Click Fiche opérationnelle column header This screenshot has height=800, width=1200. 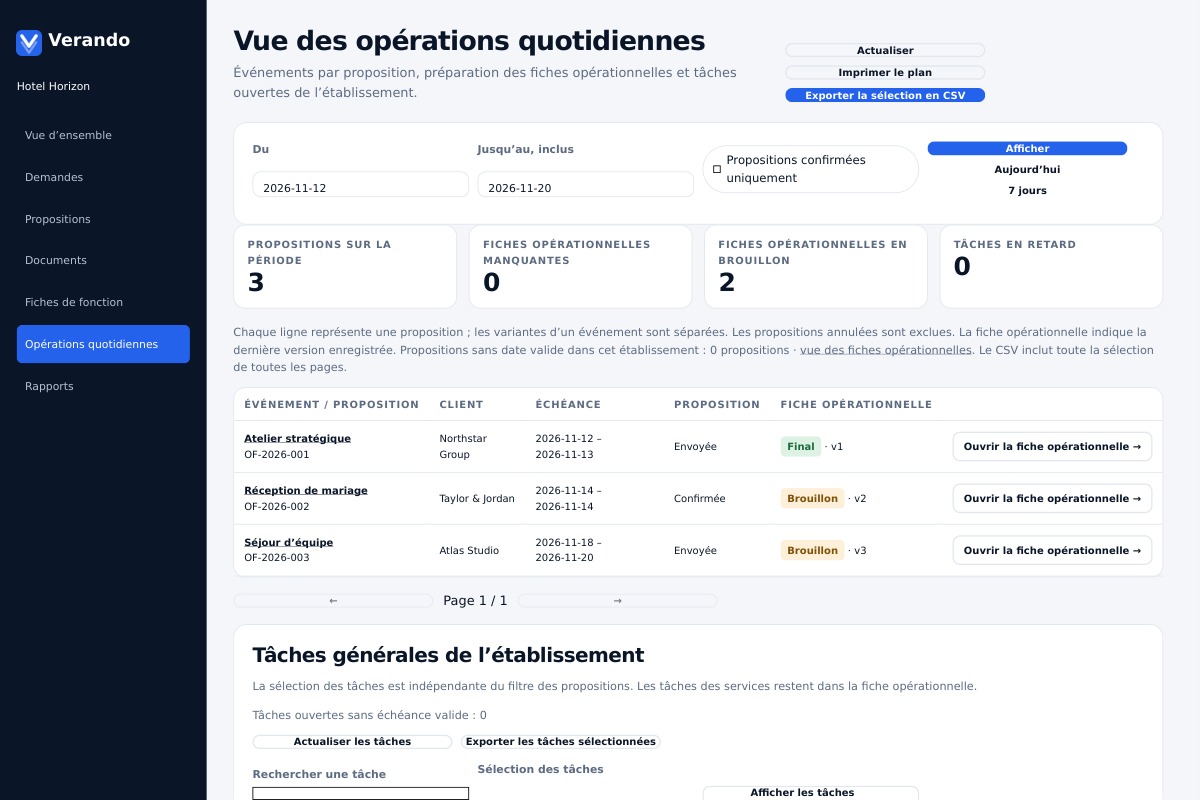[x=856, y=405]
